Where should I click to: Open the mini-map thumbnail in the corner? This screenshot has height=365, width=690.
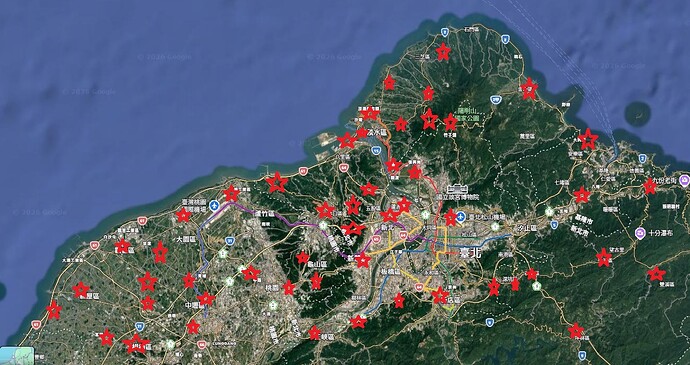pos(17,356)
